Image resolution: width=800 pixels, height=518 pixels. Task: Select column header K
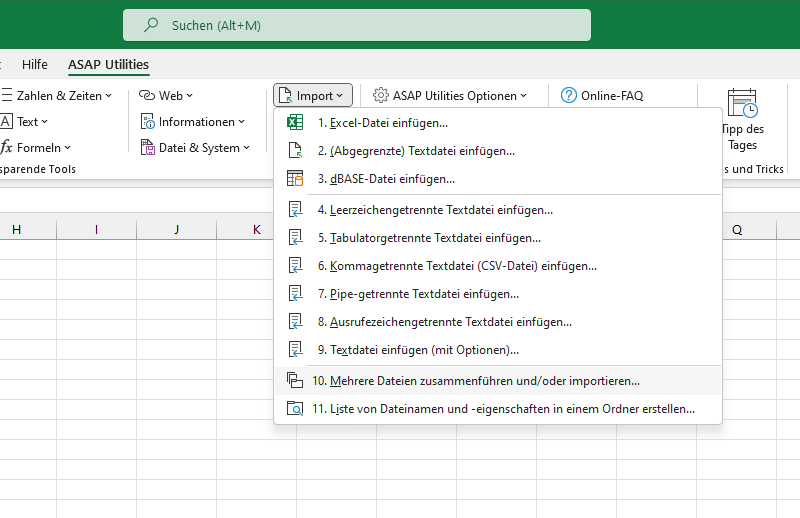246,230
